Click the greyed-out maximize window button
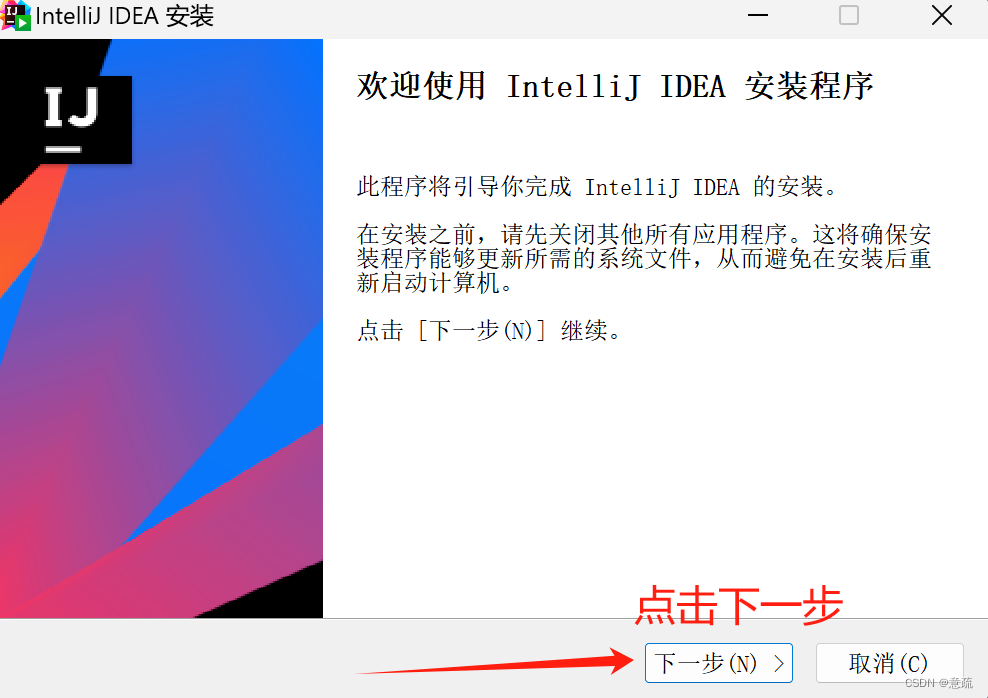The height and width of the screenshot is (698, 988). [x=849, y=15]
